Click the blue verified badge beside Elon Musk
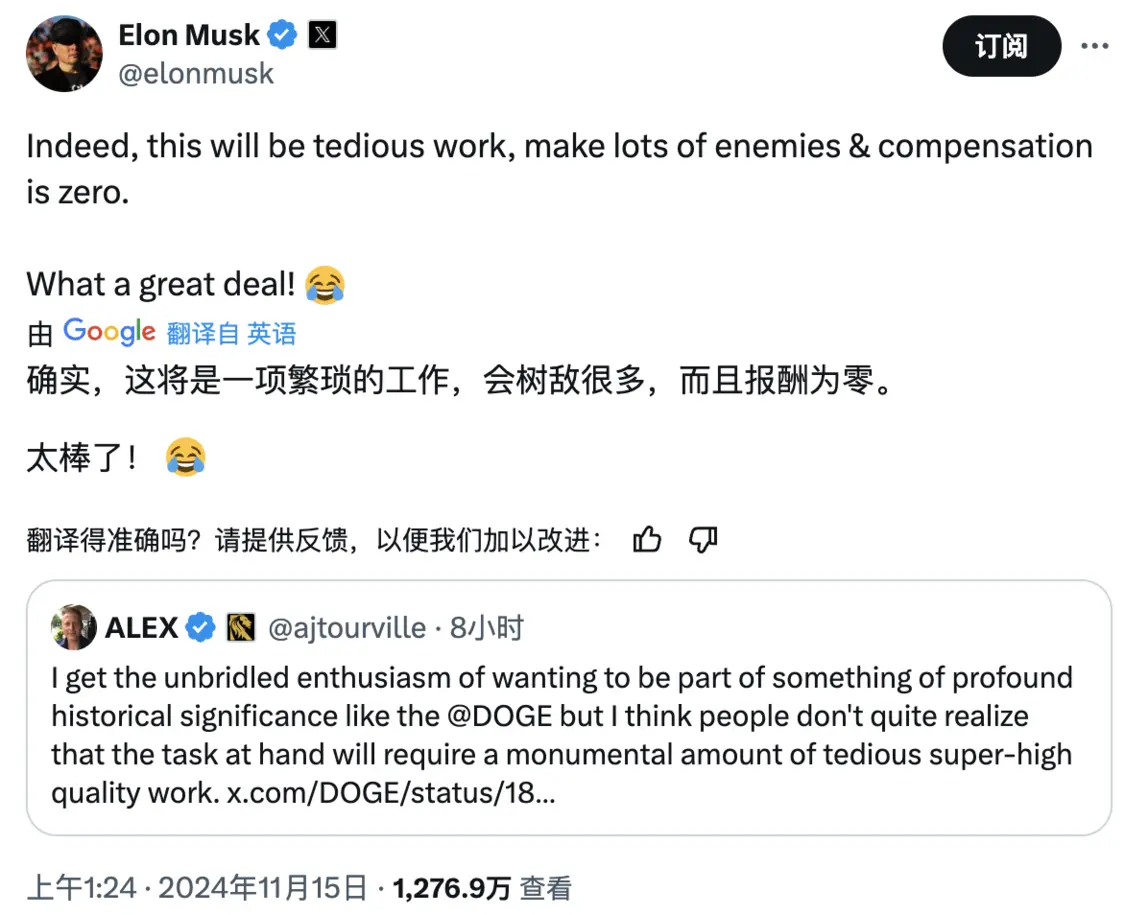The width and height of the screenshot is (1125, 915). tap(282, 34)
